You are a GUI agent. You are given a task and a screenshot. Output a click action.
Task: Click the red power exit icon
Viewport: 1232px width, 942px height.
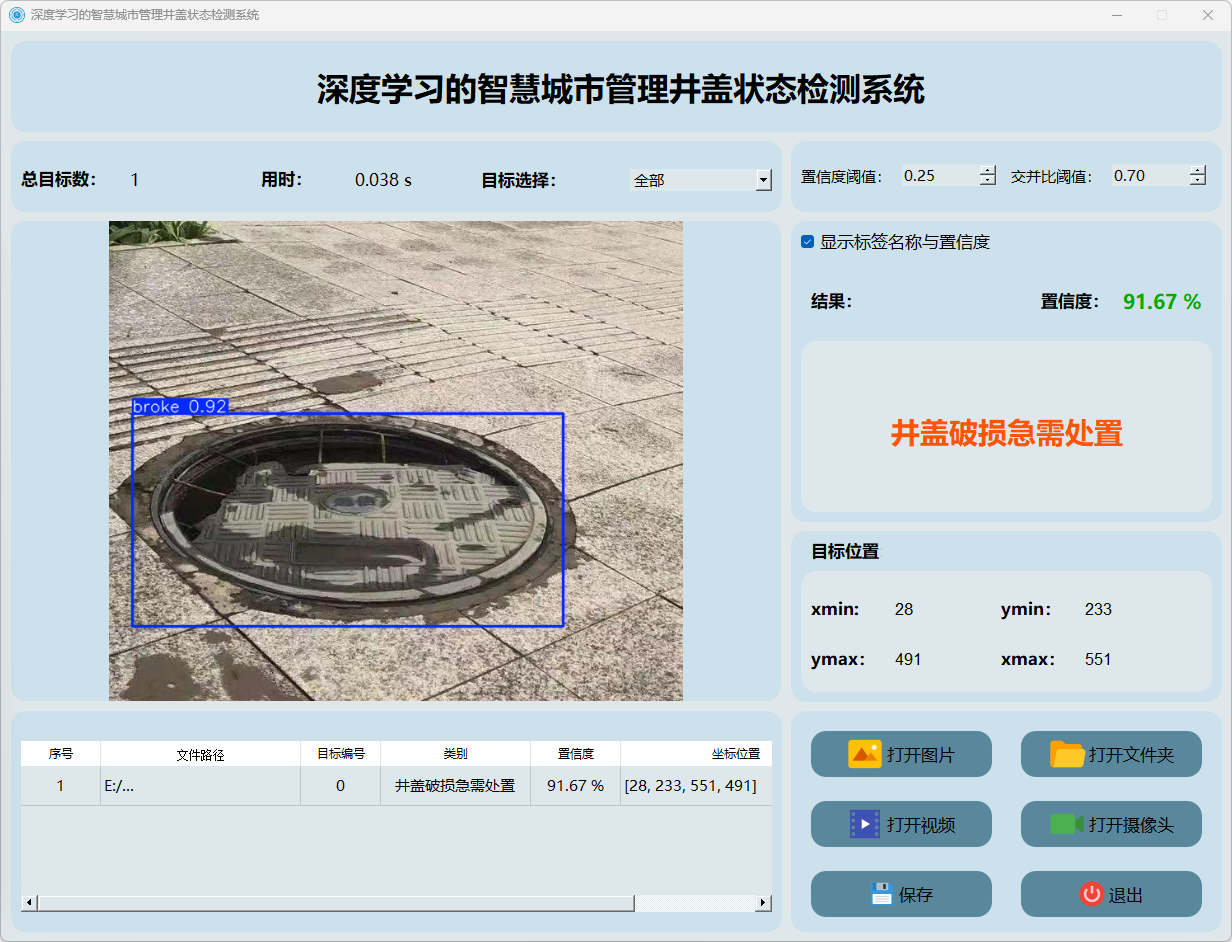click(x=1091, y=894)
